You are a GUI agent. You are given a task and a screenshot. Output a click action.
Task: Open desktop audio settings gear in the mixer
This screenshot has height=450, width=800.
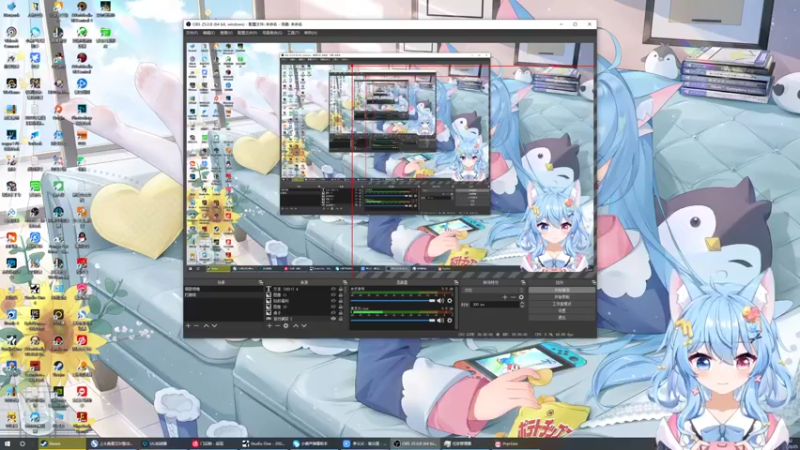pyautogui.click(x=449, y=301)
